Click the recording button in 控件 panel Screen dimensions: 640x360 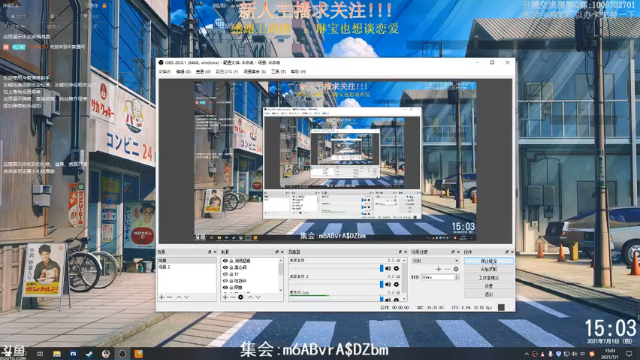pyautogui.click(x=489, y=269)
